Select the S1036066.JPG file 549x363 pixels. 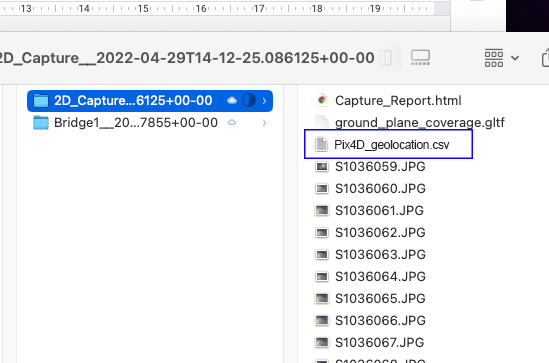click(x=380, y=321)
